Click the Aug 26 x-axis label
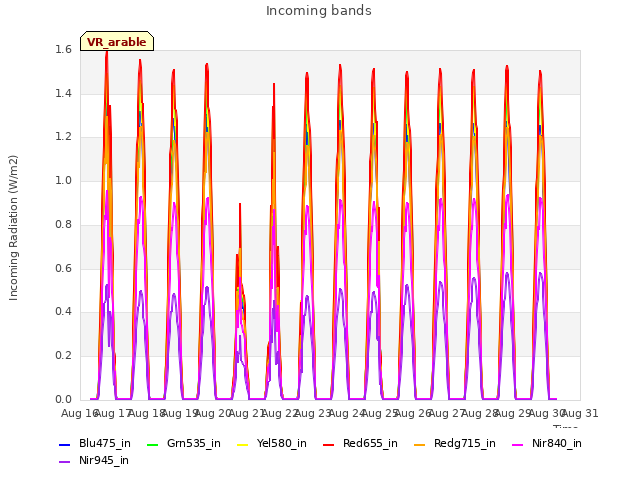 (413, 413)
